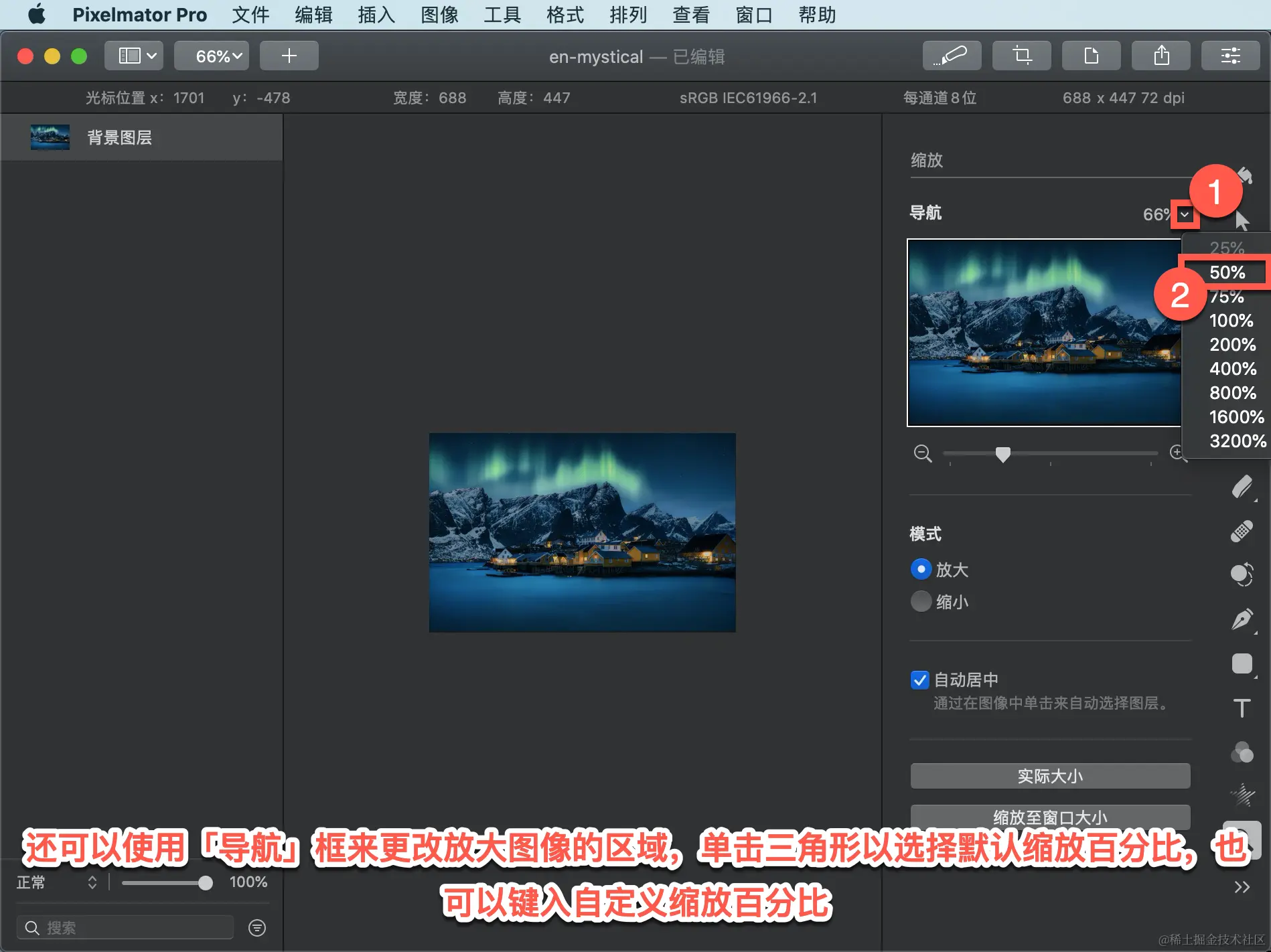The width and height of the screenshot is (1271, 952).
Task: Click the markup pen toolbar icon
Action: point(952,56)
